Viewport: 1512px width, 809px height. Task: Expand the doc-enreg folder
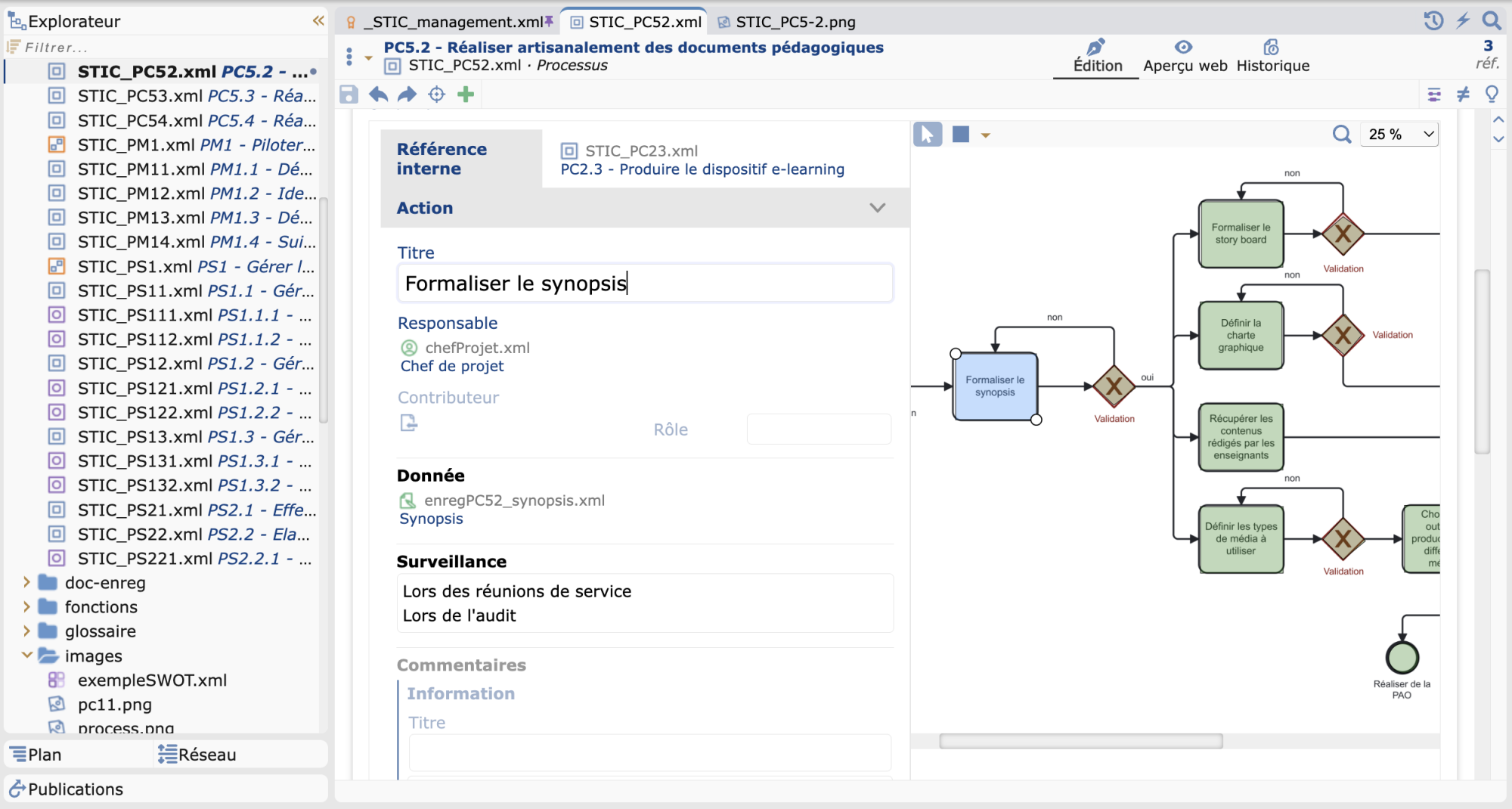tap(26, 582)
